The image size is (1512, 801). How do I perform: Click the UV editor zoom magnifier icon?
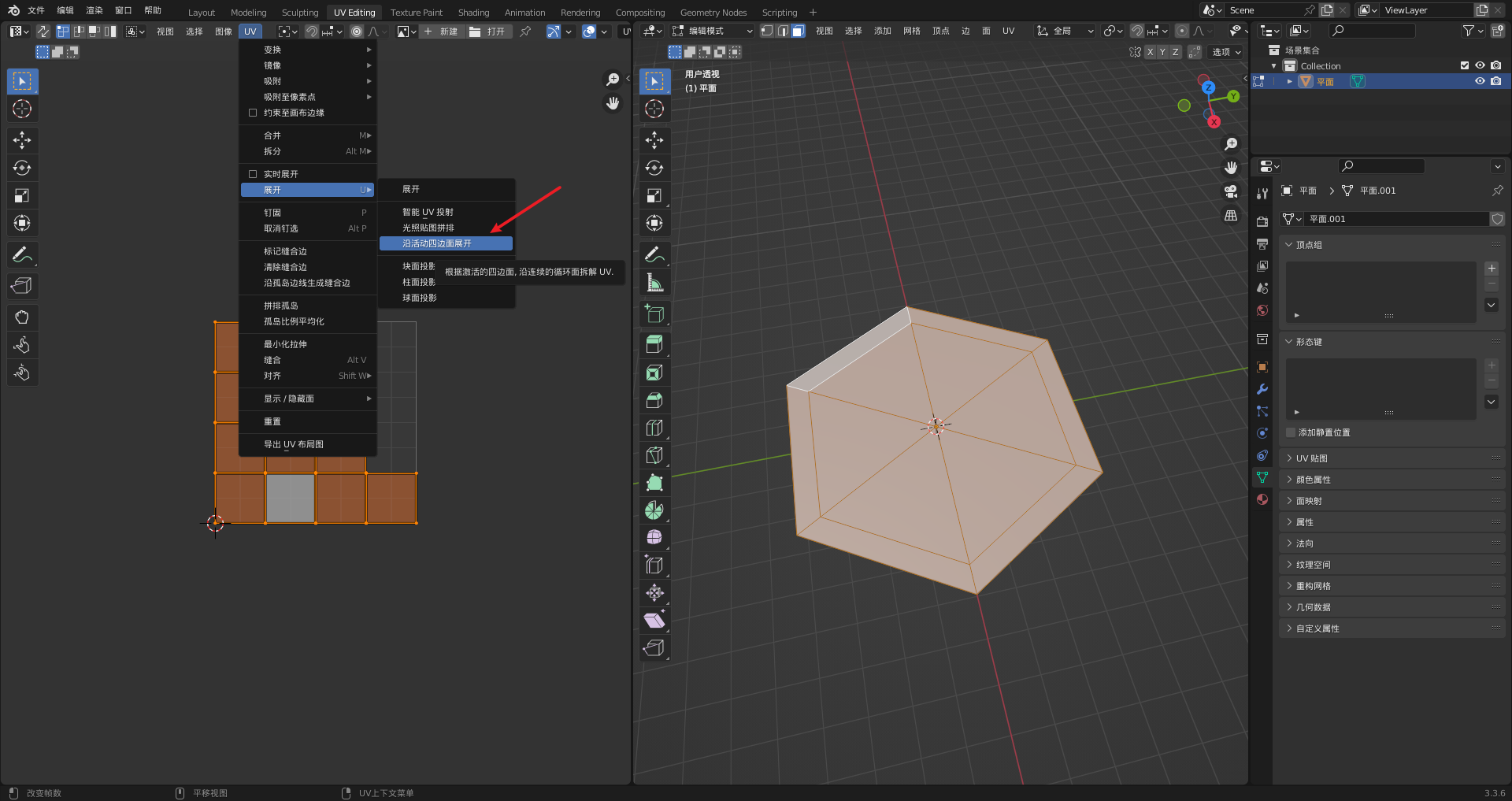pyautogui.click(x=613, y=80)
